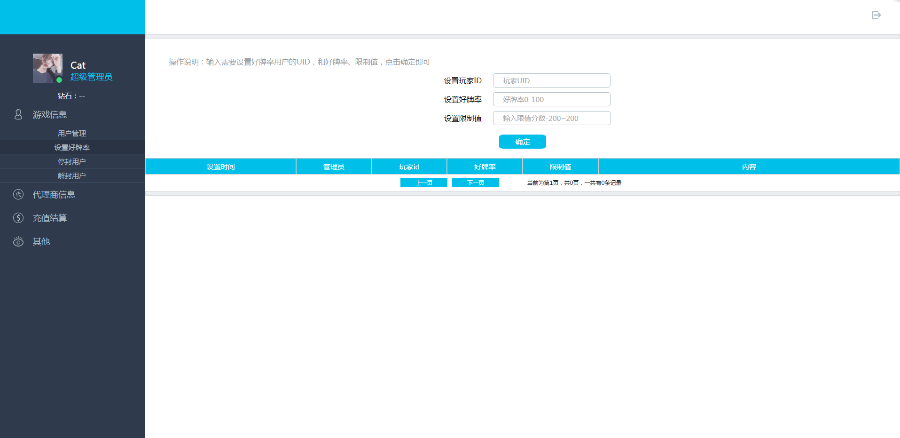Open the 封封用户 submenu item

tap(72, 161)
